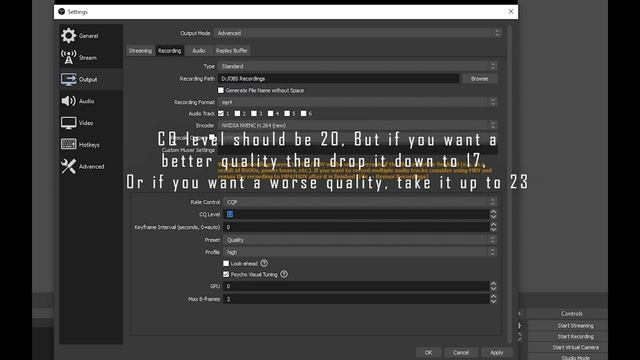This screenshot has width=640, height=360.
Task: Open the recording Type dropdown
Action: pos(357,66)
